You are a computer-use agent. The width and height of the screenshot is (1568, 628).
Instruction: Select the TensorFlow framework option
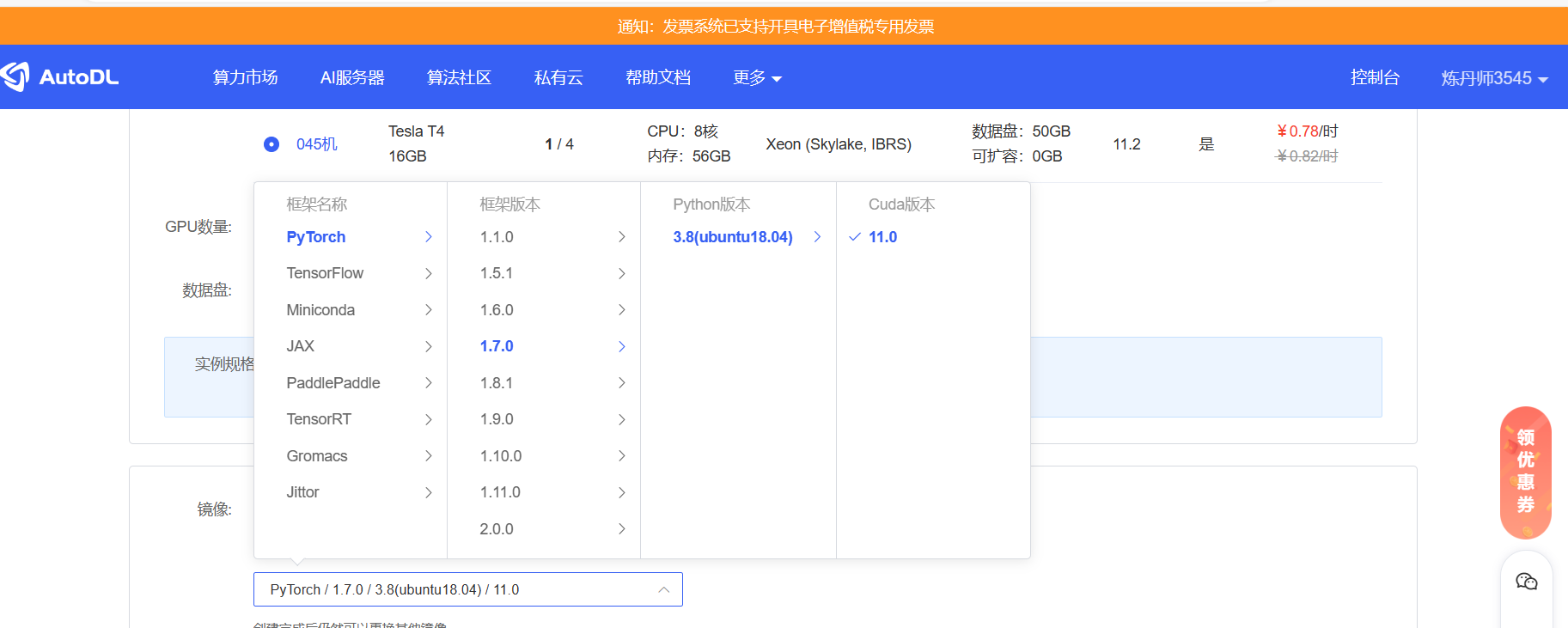point(351,273)
